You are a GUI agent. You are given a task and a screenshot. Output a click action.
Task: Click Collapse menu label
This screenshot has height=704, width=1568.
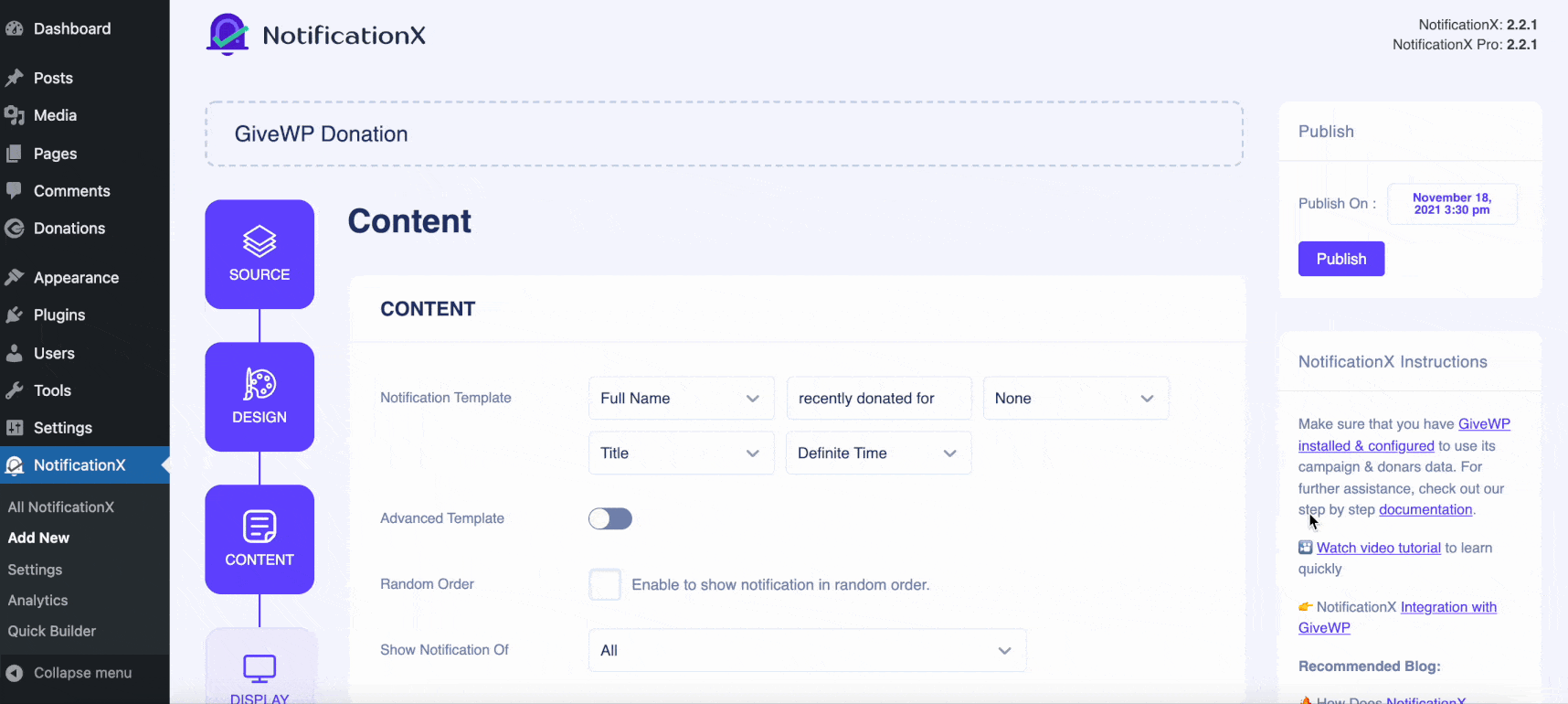(x=82, y=673)
